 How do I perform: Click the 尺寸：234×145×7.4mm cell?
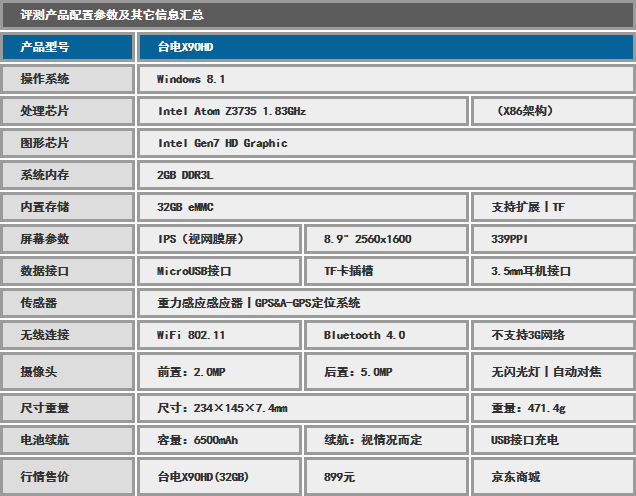coord(303,408)
